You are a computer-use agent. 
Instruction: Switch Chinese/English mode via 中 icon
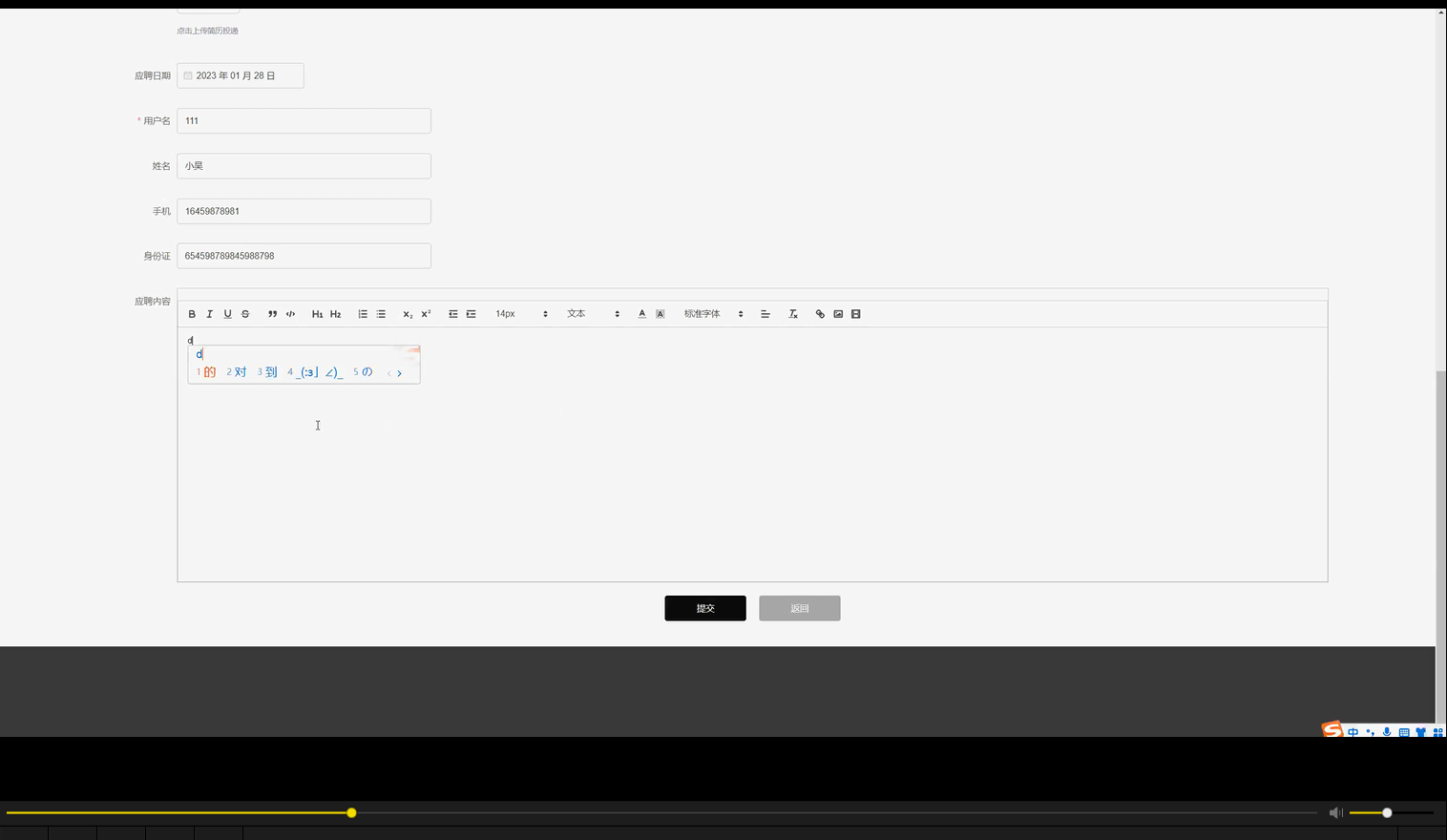(1353, 732)
